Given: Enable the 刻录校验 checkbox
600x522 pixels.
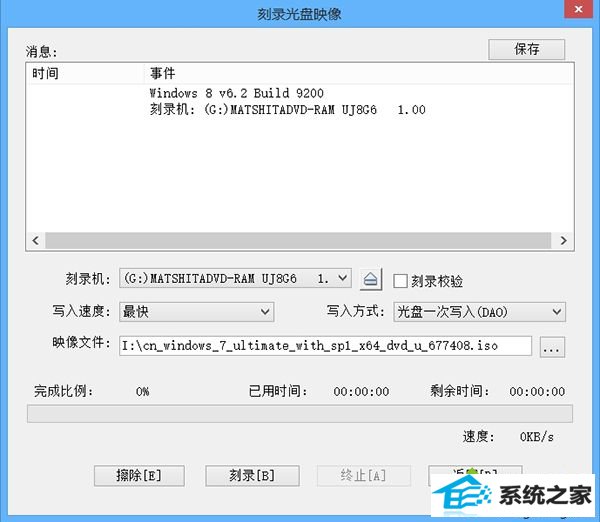Looking at the screenshot, I should (400, 281).
